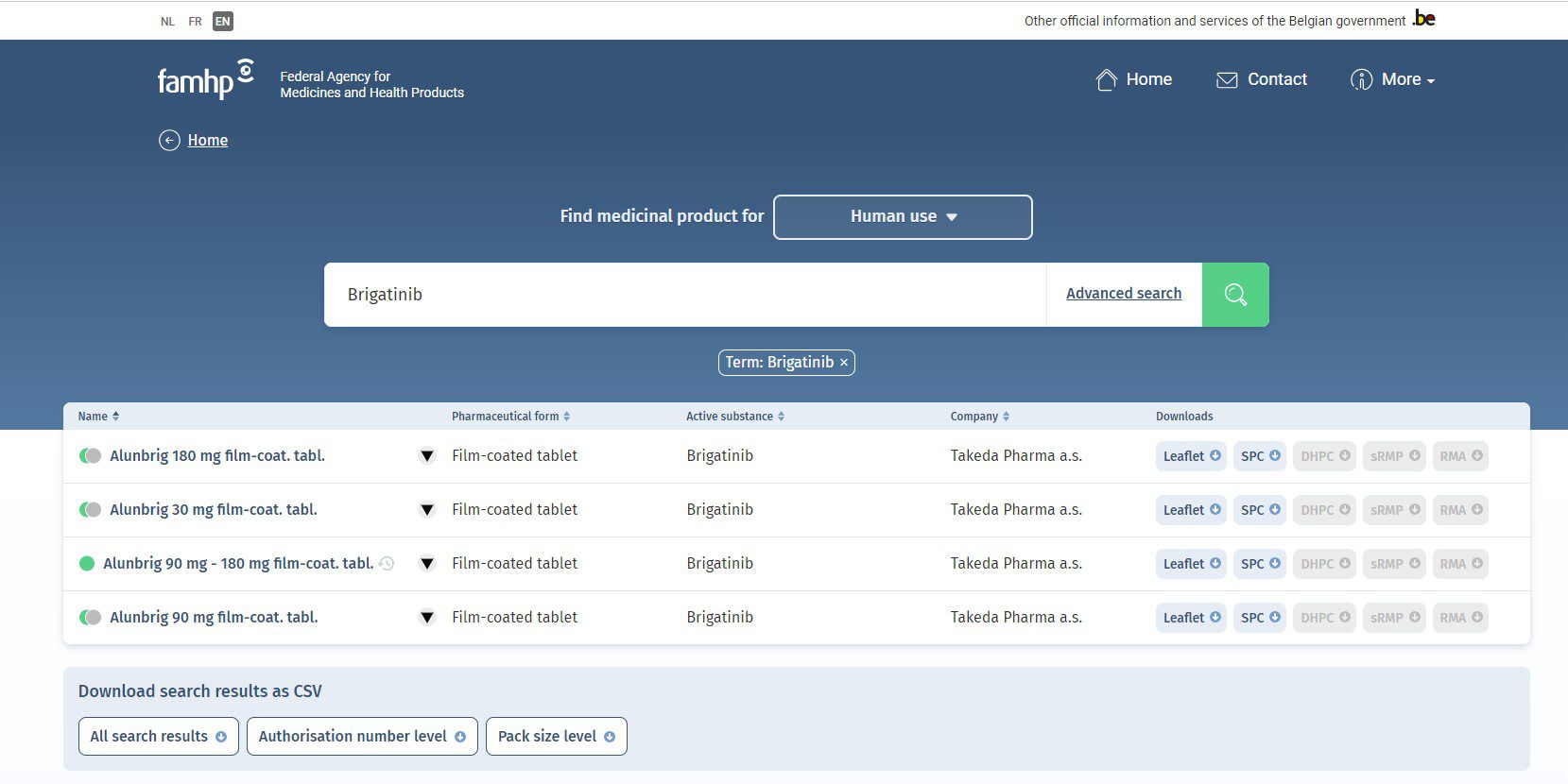Open the Human use dropdown
The image size is (1568, 784).
pos(903,217)
